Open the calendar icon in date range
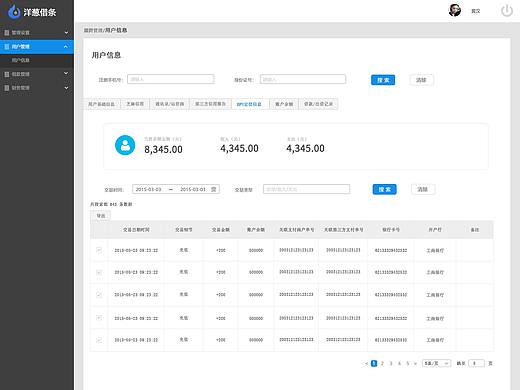Screen dimensions: 520x390 (x=214, y=189)
